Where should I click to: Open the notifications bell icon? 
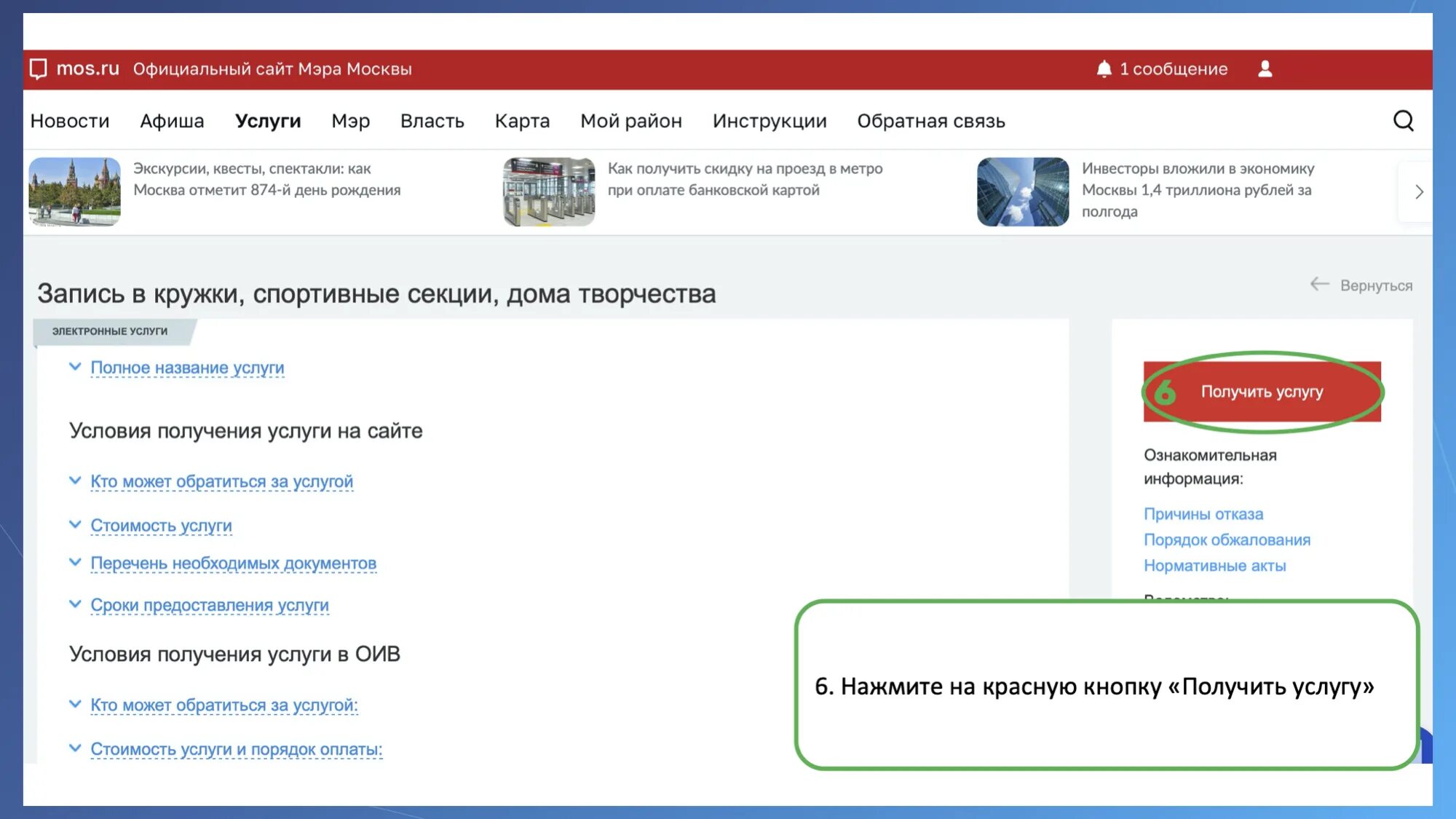tap(1104, 69)
